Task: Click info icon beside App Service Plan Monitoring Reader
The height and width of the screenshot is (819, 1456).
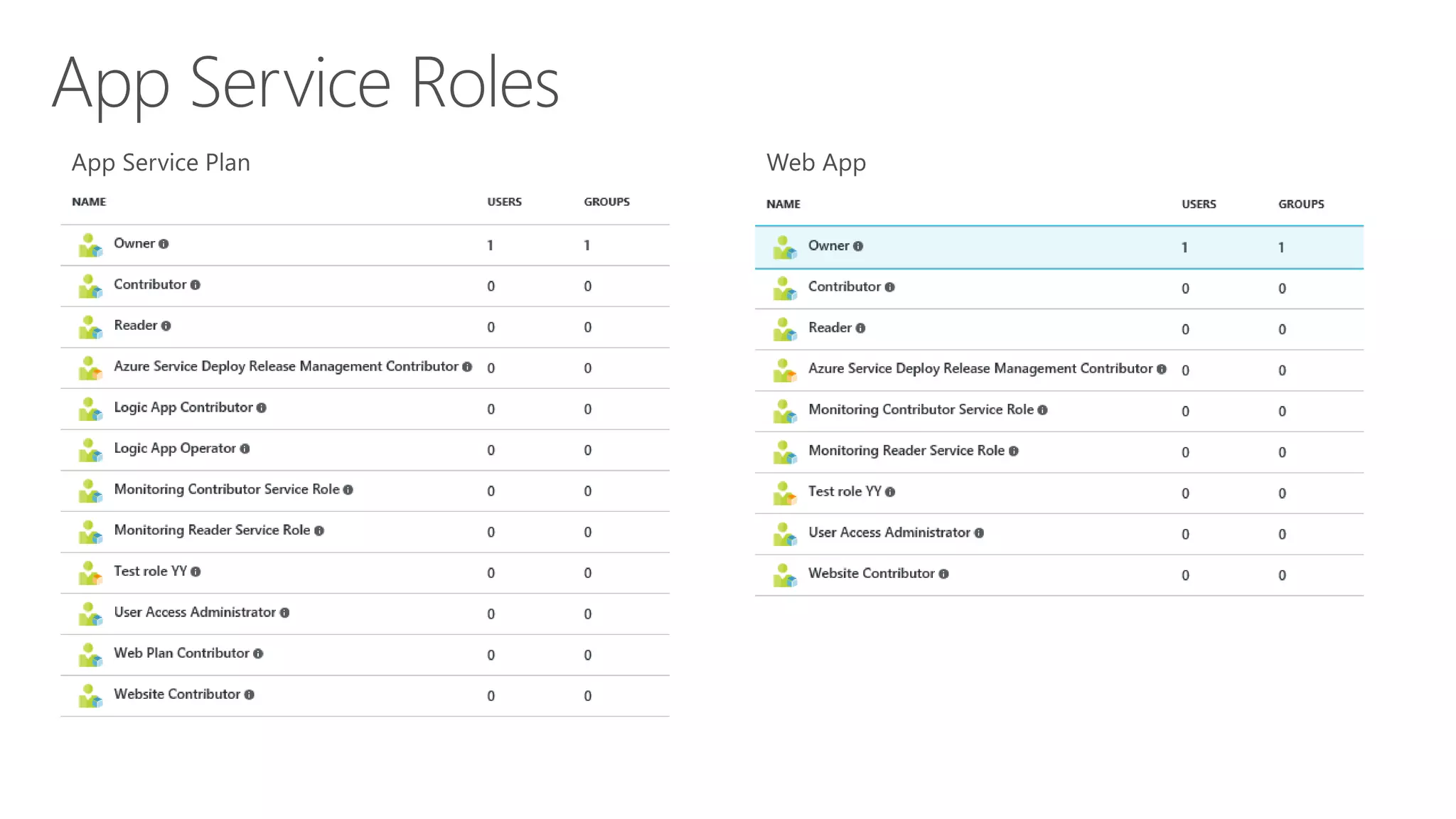Action: click(319, 531)
